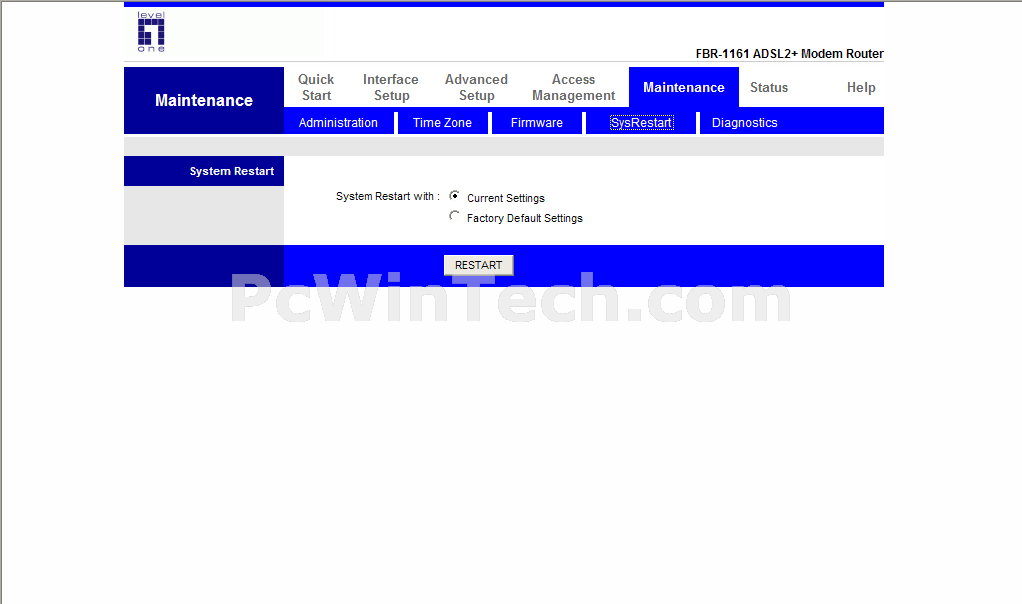The width and height of the screenshot is (1022, 604).
Task: Open the Diagnostics submenu
Action: click(x=744, y=122)
